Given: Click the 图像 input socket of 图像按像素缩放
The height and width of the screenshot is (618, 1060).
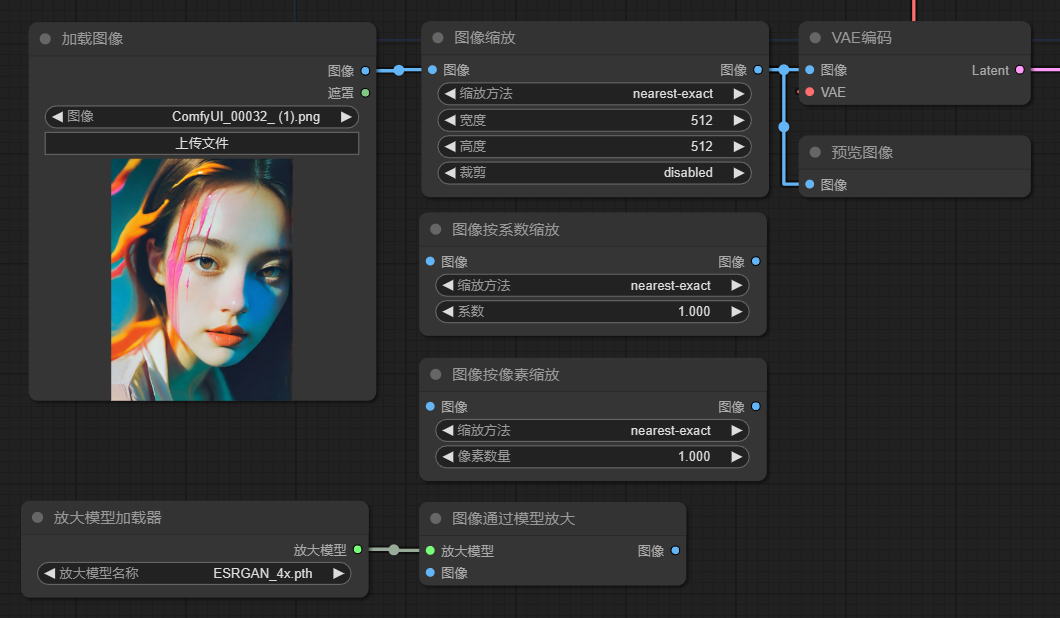Looking at the screenshot, I should tap(430, 406).
